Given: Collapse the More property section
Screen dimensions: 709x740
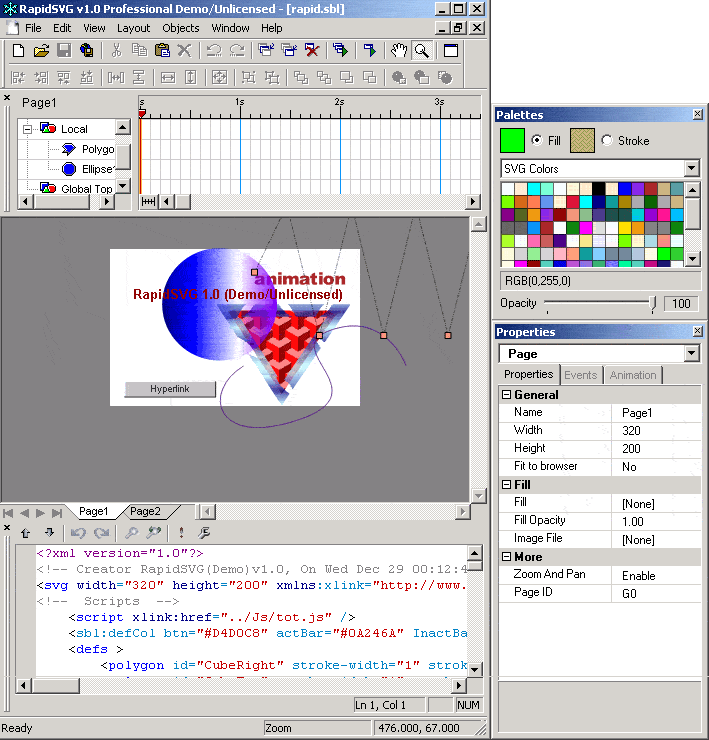Looking at the screenshot, I should click(506, 557).
